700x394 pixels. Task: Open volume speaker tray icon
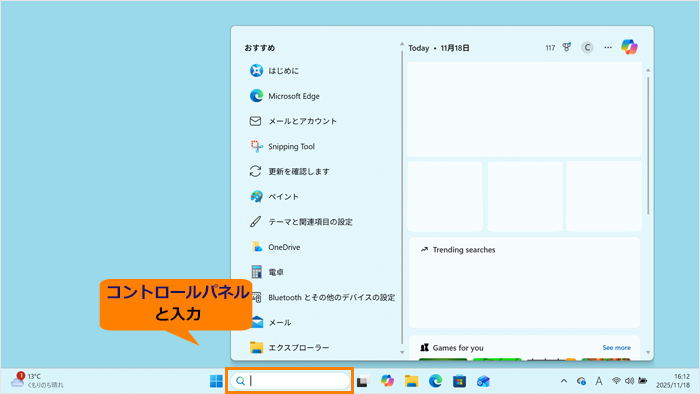[629, 381]
